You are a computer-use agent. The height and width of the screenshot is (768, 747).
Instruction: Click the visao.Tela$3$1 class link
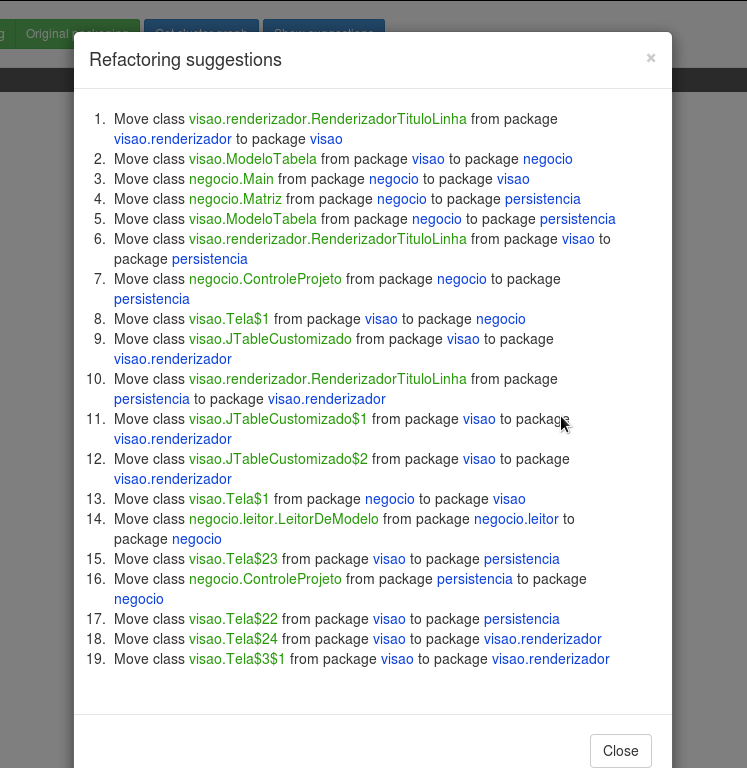tap(237, 659)
